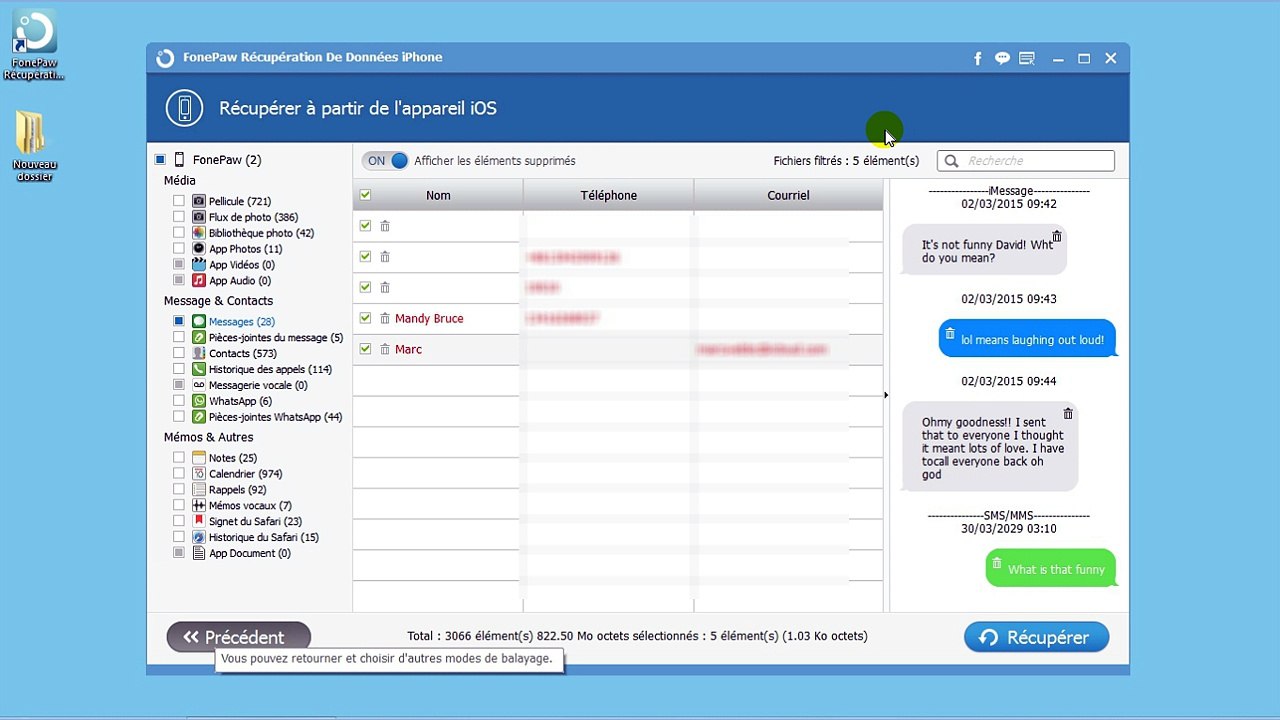
Task: Click the Mémos vocaux icon
Action: point(199,506)
